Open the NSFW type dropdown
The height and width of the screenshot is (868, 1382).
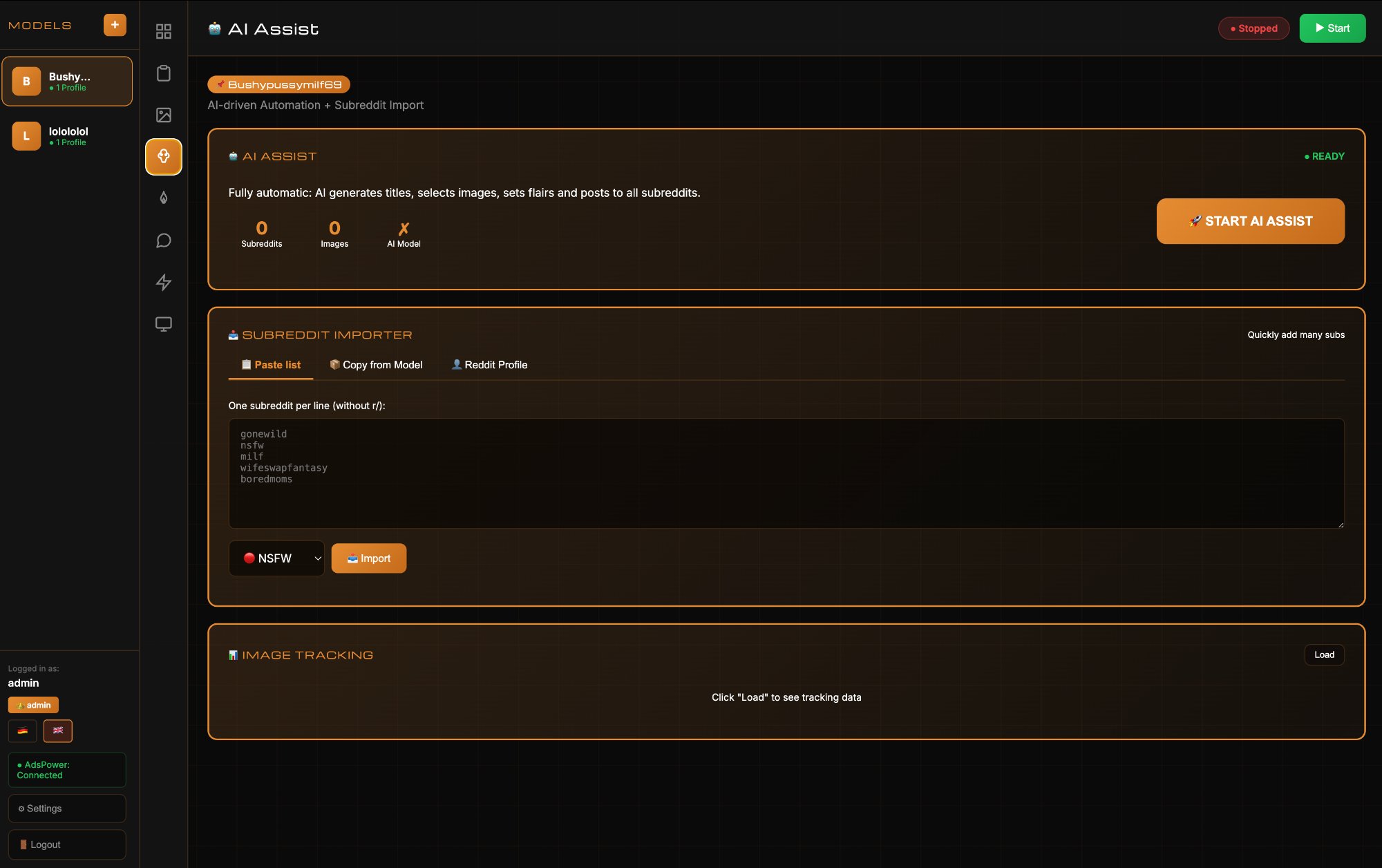coord(276,558)
